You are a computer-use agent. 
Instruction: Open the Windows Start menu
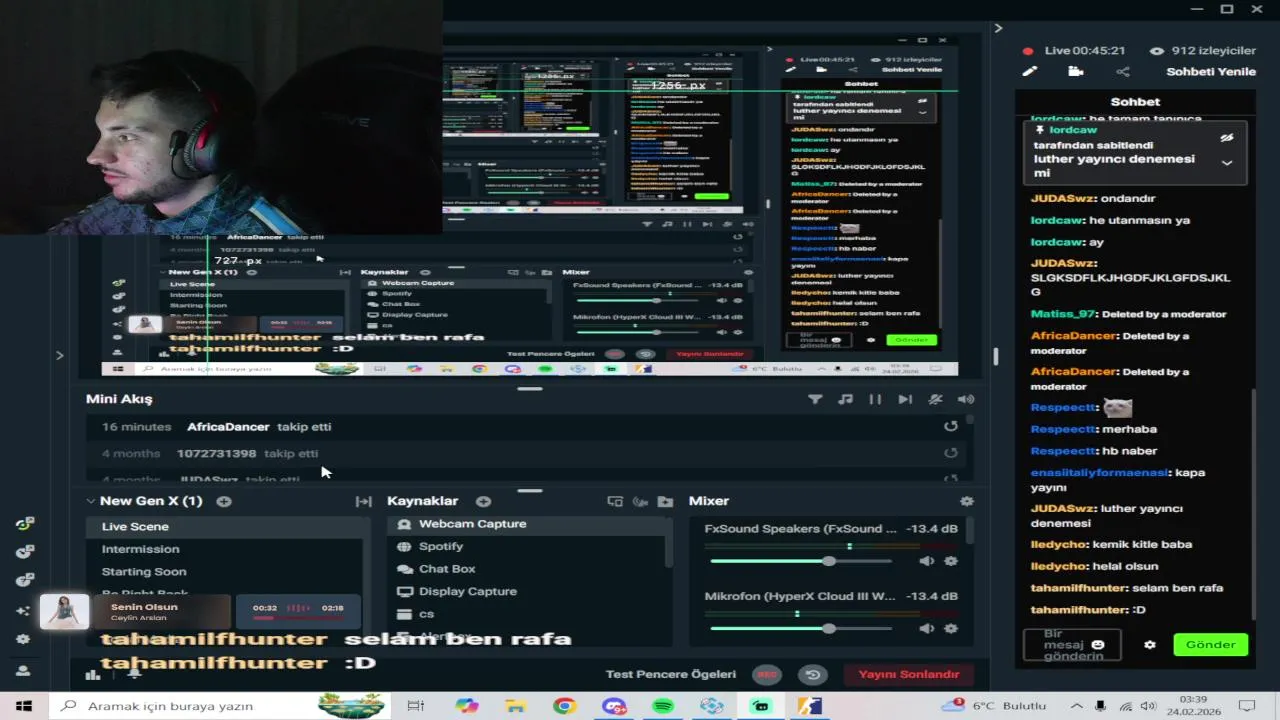pyautogui.click(x=24, y=706)
